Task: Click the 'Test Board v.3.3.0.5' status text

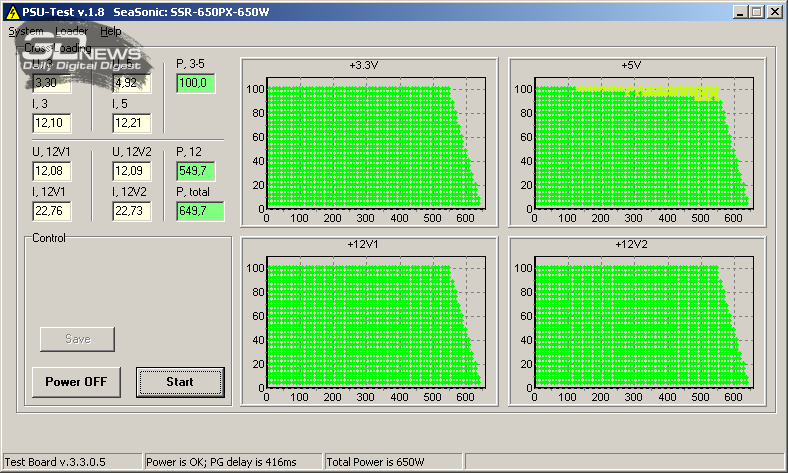Action: [x=55, y=462]
